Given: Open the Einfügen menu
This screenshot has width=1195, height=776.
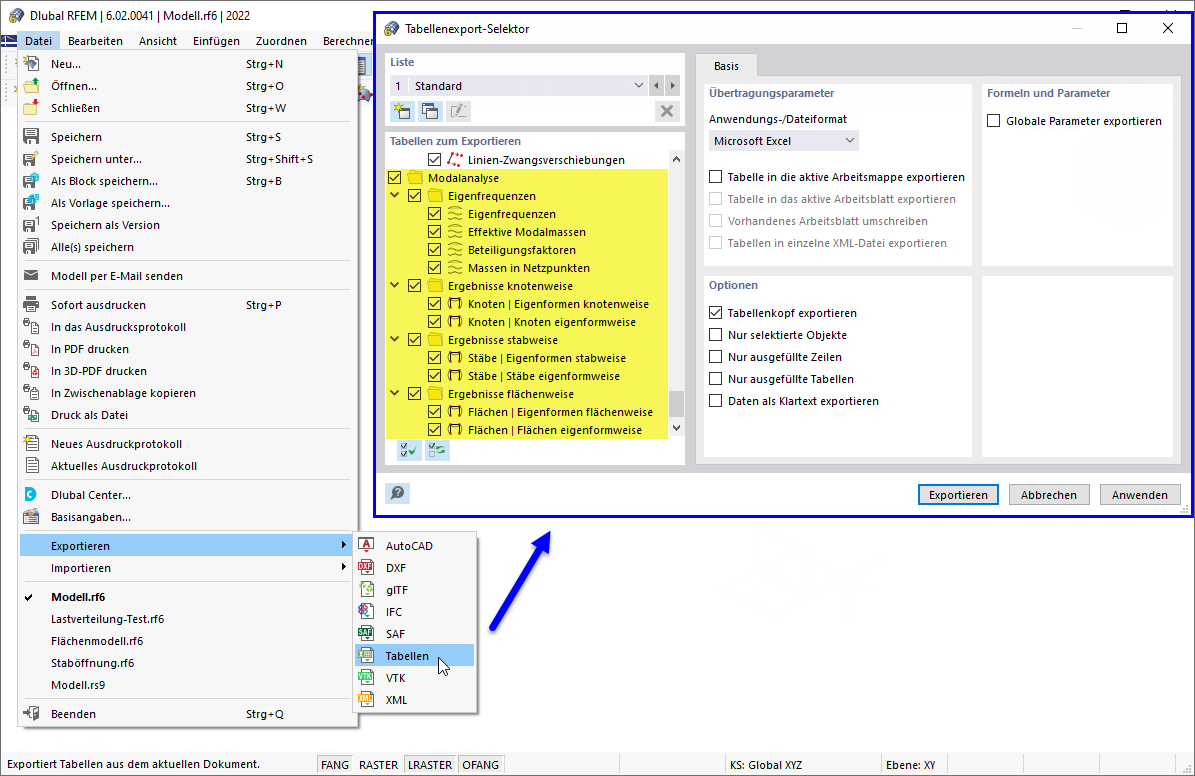Looking at the screenshot, I should point(216,41).
